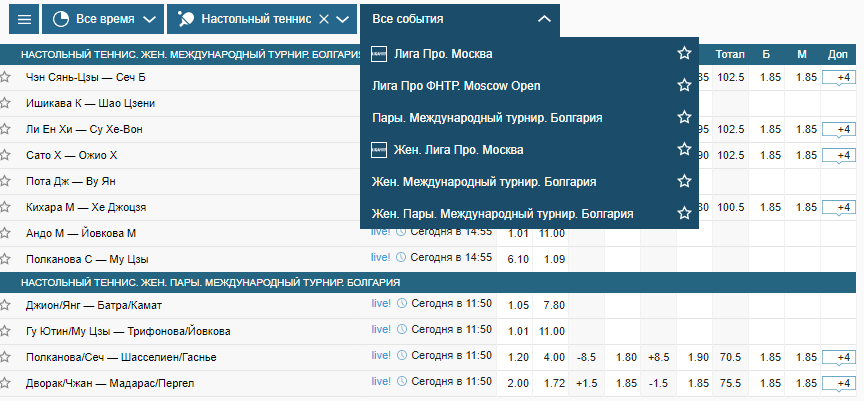Toggle favorite star for Жен. Лига Про. Москва
Image resolution: width=864 pixels, height=401 pixels.
click(x=684, y=149)
